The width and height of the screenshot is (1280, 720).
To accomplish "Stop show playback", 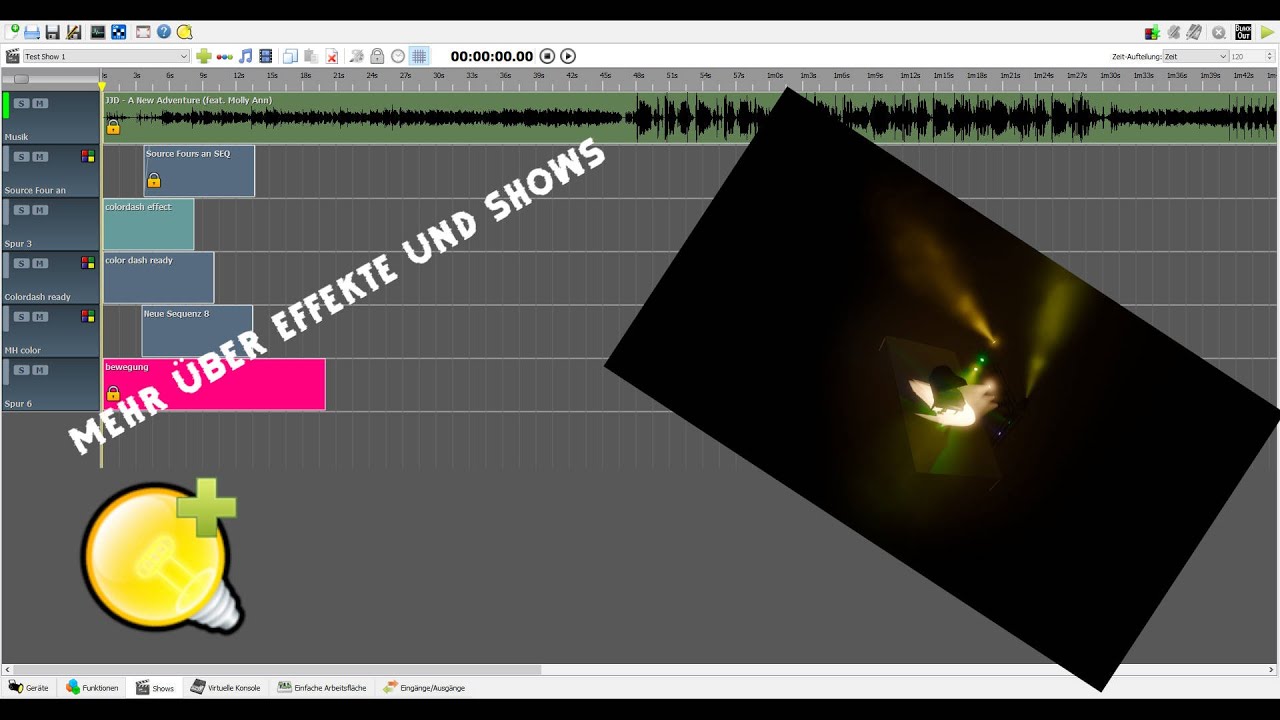I will point(547,56).
